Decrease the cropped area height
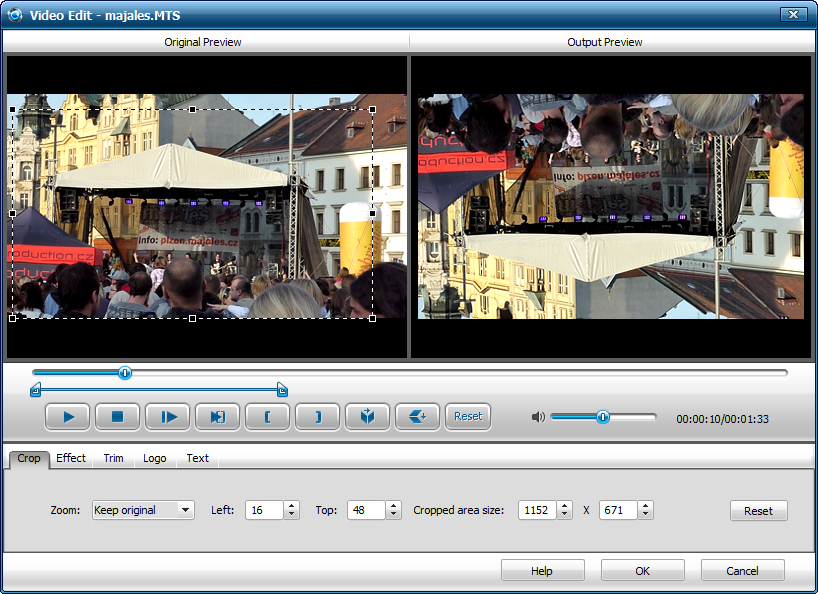This screenshot has height=594, width=818. click(646, 515)
